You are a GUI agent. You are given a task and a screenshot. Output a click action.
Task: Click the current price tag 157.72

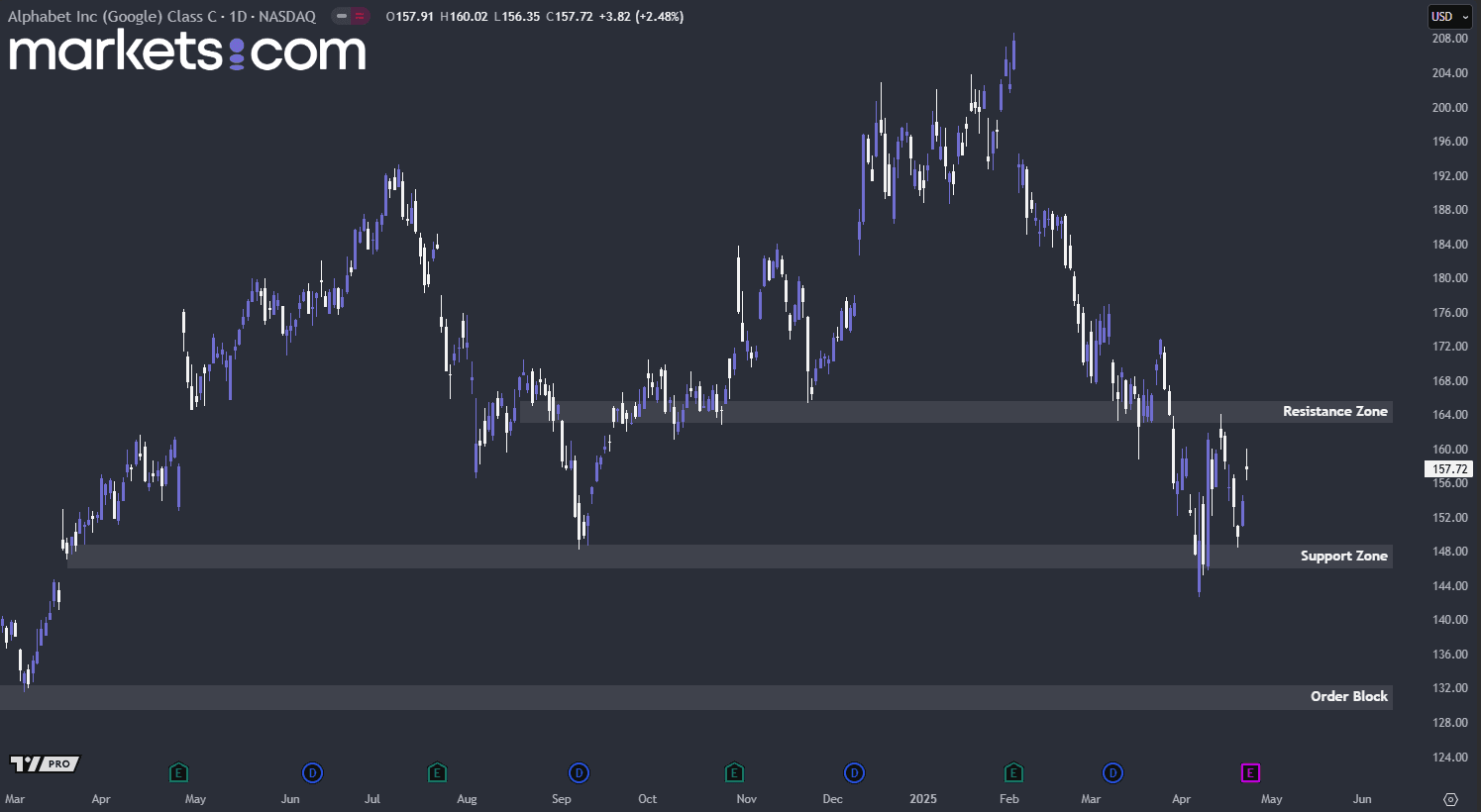click(x=1449, y=469)
